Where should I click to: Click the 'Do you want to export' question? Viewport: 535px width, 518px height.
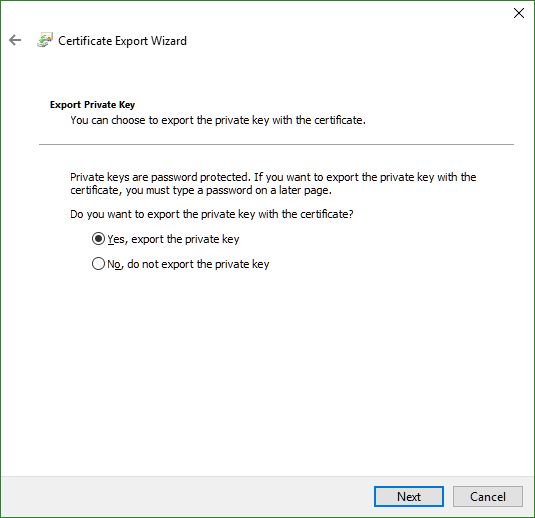click(212, 214)
